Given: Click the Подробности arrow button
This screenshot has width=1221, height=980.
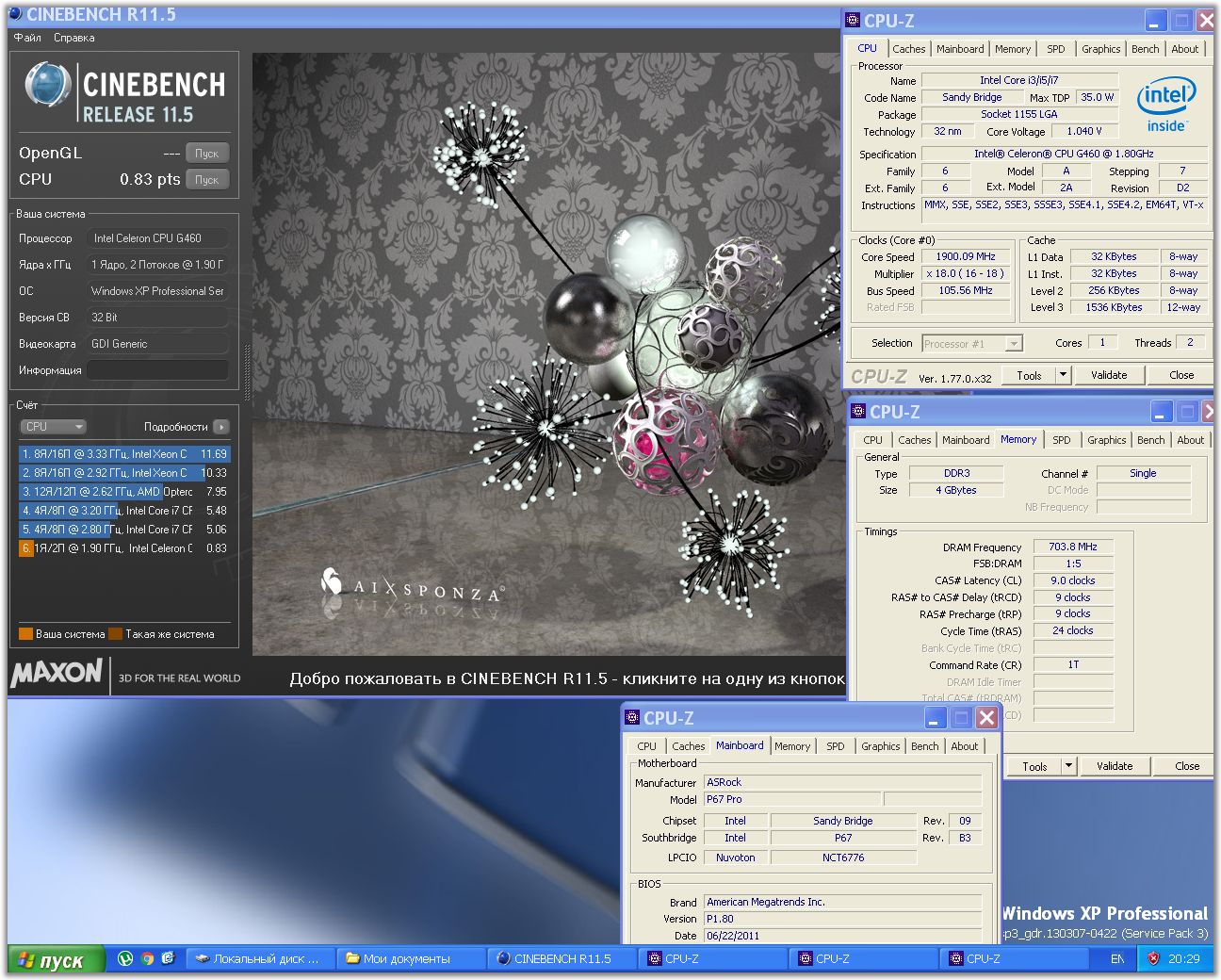Looking at the screenshot, I should (221, 427).
